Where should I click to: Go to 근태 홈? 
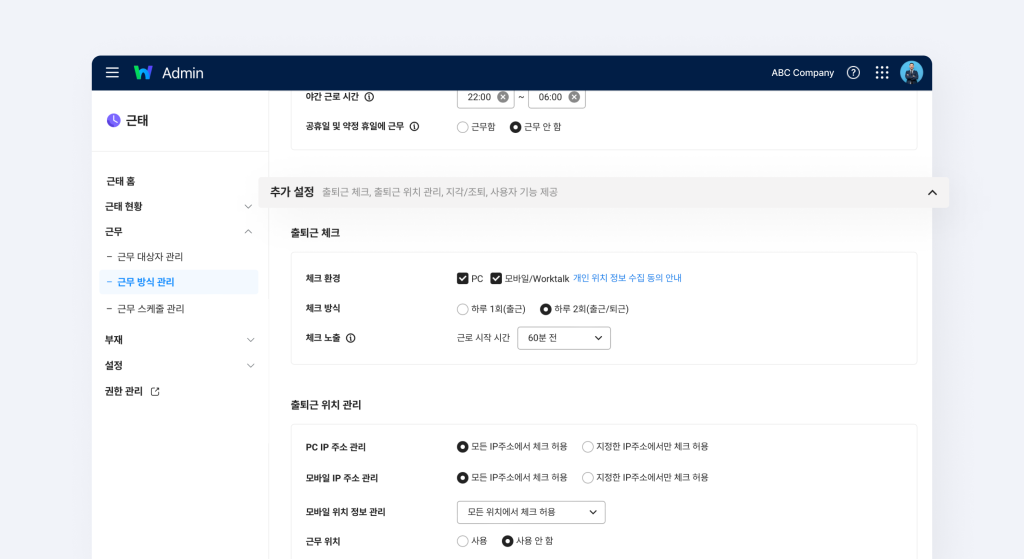[121, 181]
